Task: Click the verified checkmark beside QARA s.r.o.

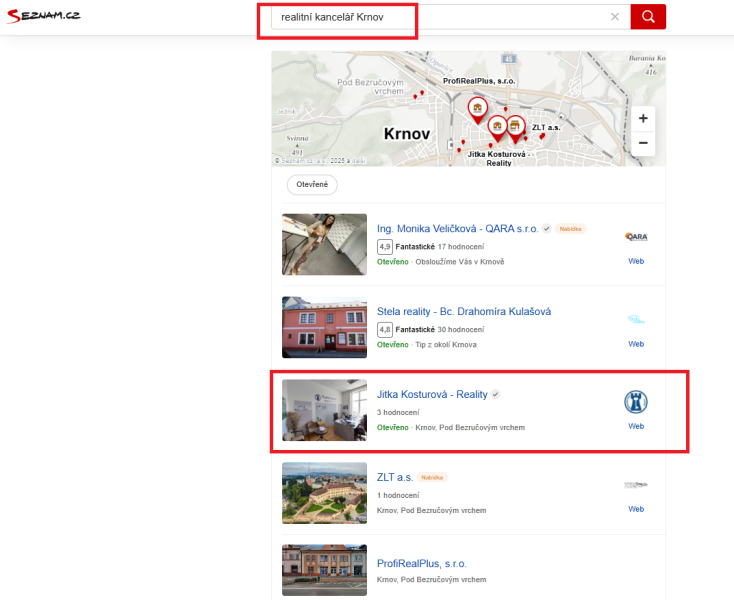Action: [x=546, y=228]
